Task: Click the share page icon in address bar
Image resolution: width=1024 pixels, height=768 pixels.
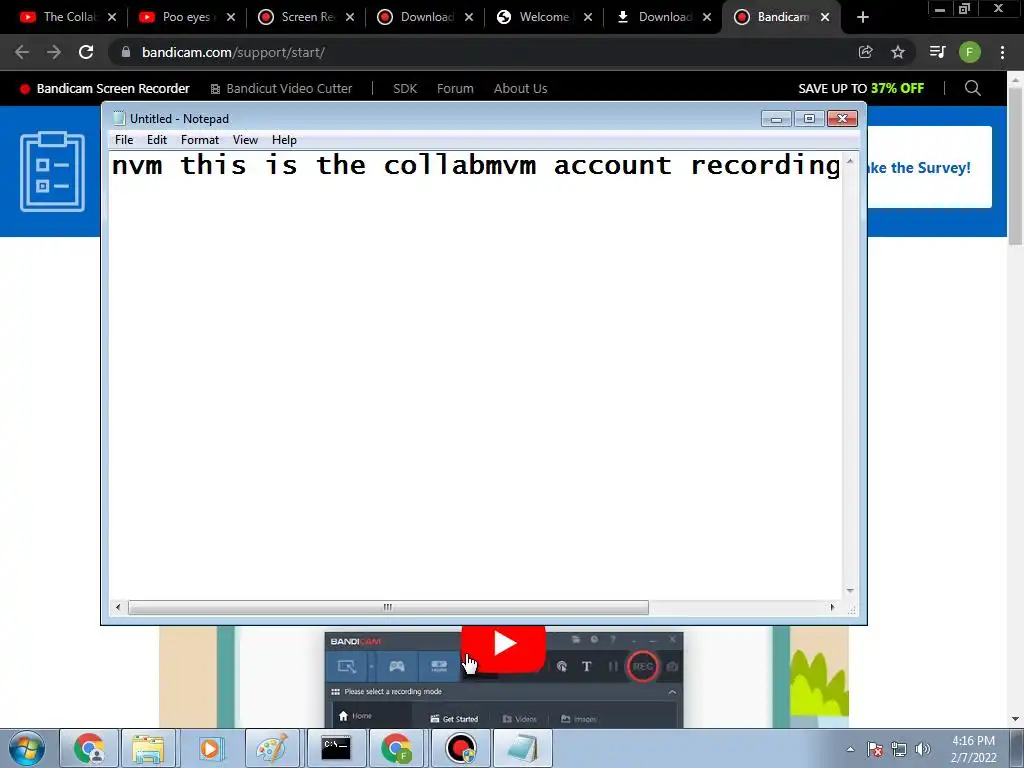Action: coord(865,52)
